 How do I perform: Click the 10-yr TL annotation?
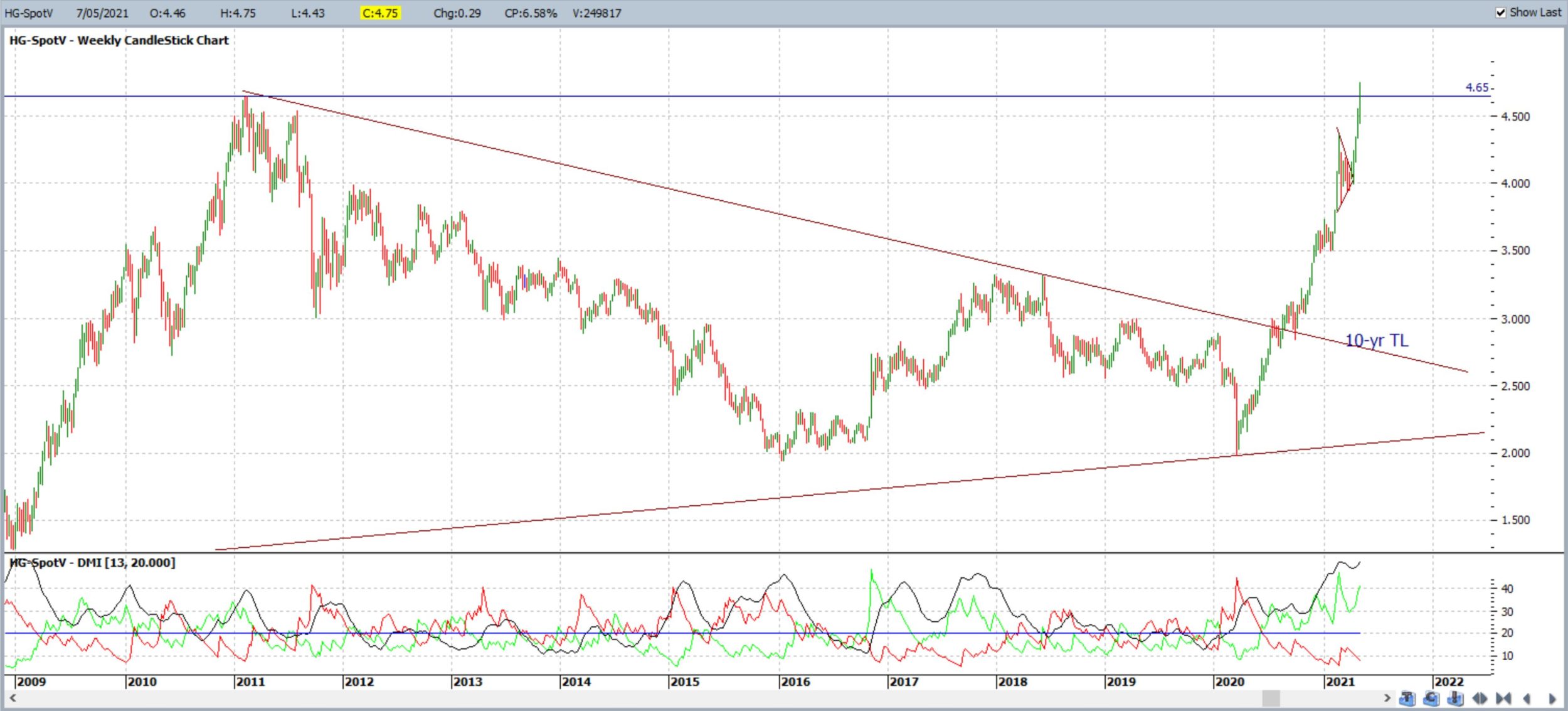1377,340
